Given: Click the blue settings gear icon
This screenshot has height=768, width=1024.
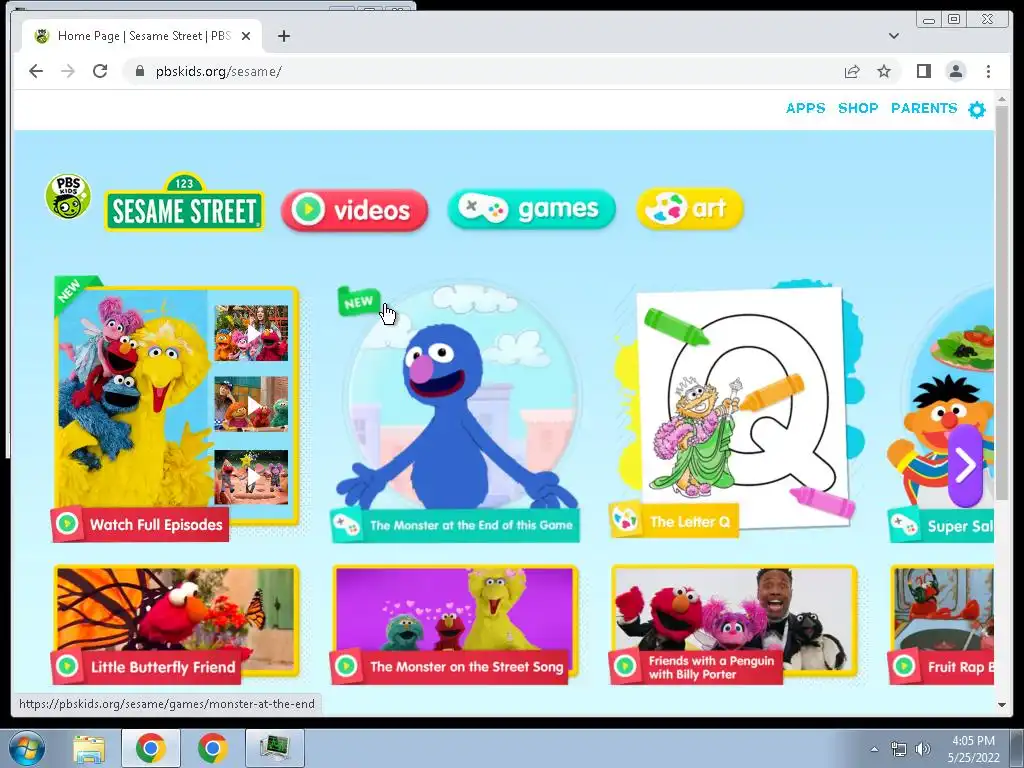Looking at the screenshot, I should 977,110.
